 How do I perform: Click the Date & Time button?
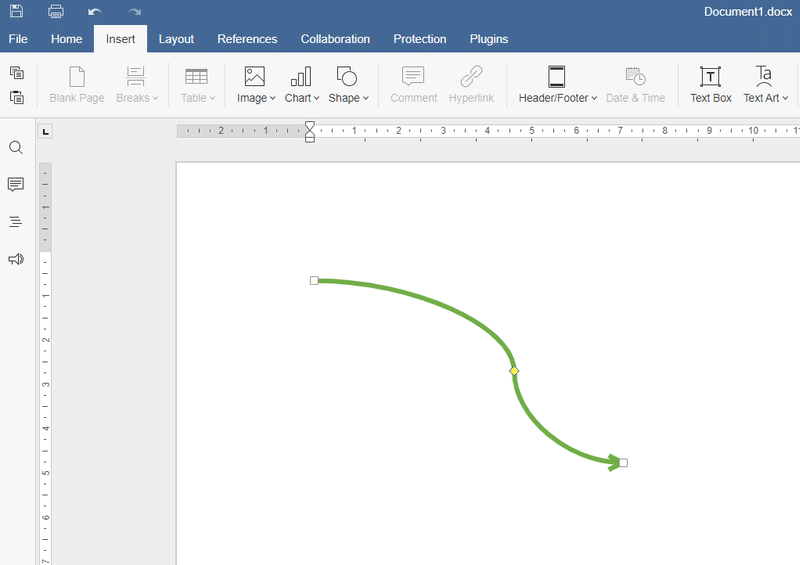tap(635, 85)
